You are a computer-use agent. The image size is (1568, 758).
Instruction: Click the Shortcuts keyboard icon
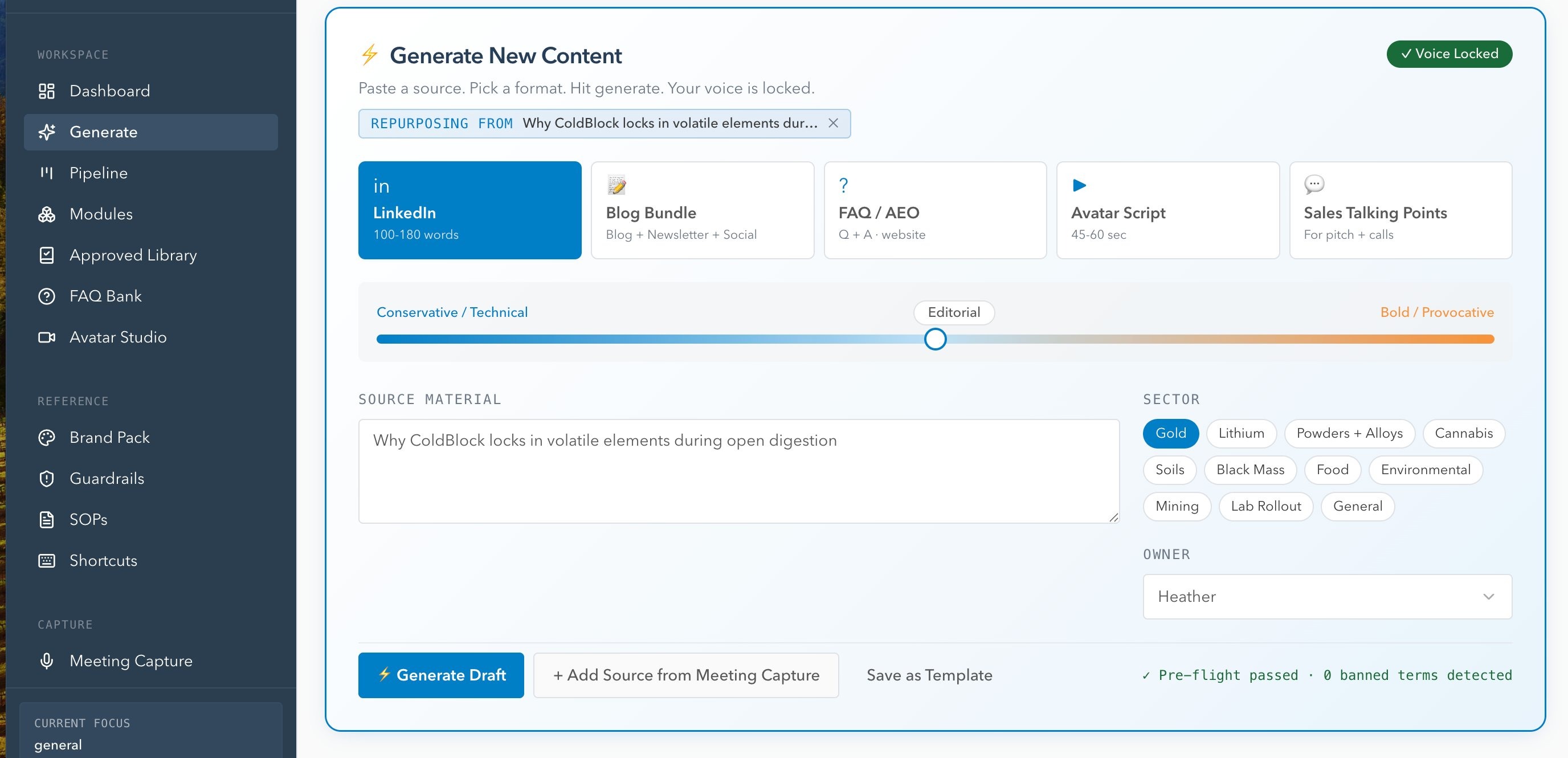pyautogui.click(x=46, y=561)
